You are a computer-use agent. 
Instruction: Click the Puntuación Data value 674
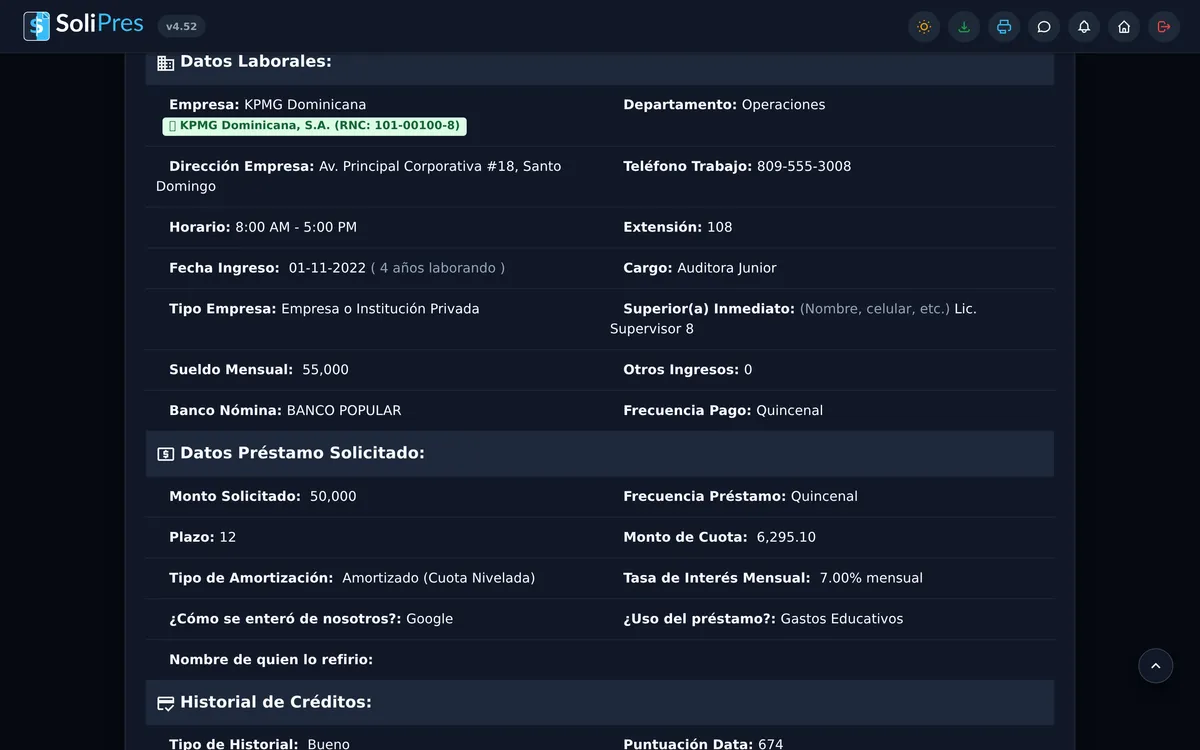(770, 745)
